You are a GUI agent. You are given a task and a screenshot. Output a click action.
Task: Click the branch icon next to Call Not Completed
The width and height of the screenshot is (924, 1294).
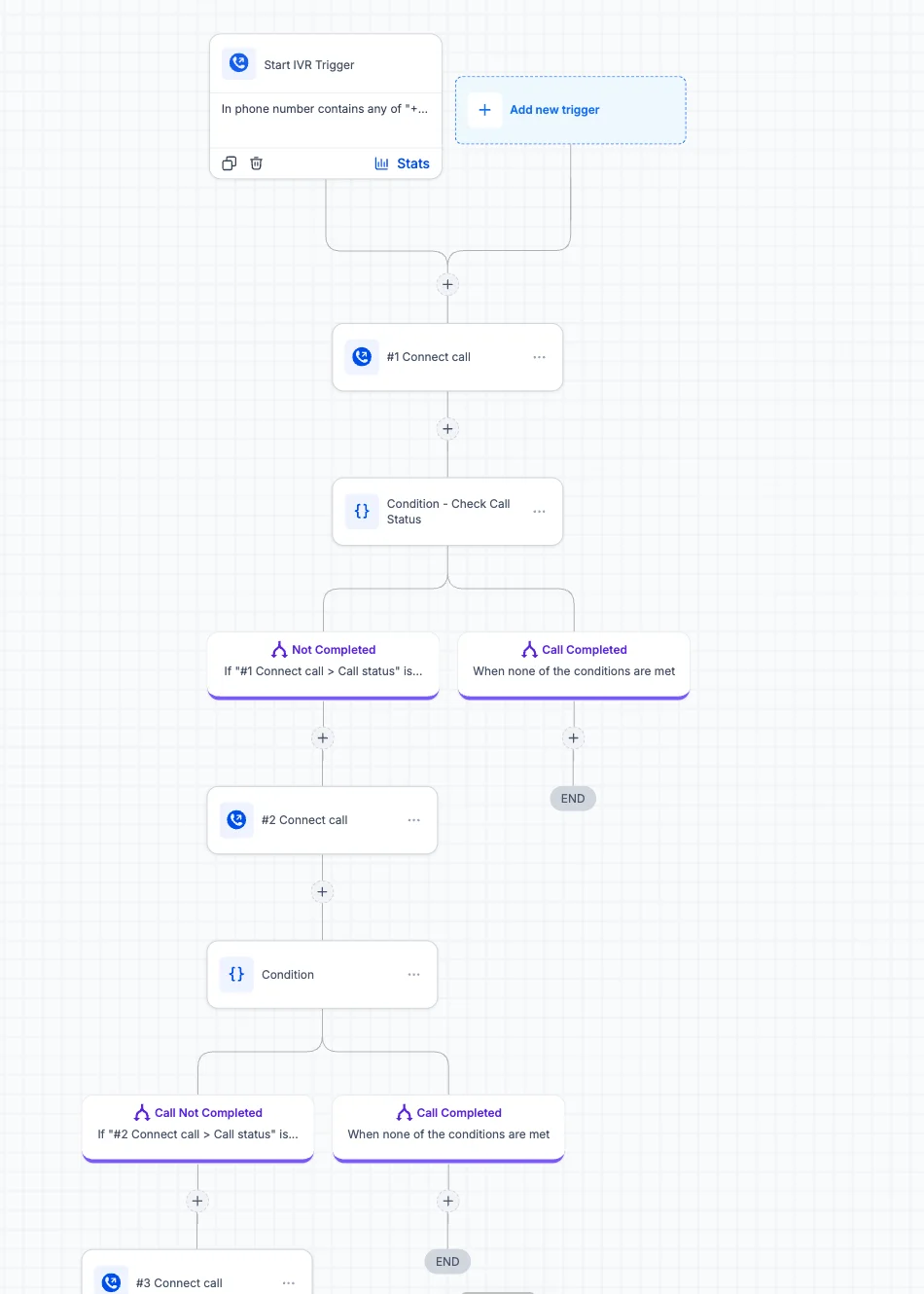142,1112
